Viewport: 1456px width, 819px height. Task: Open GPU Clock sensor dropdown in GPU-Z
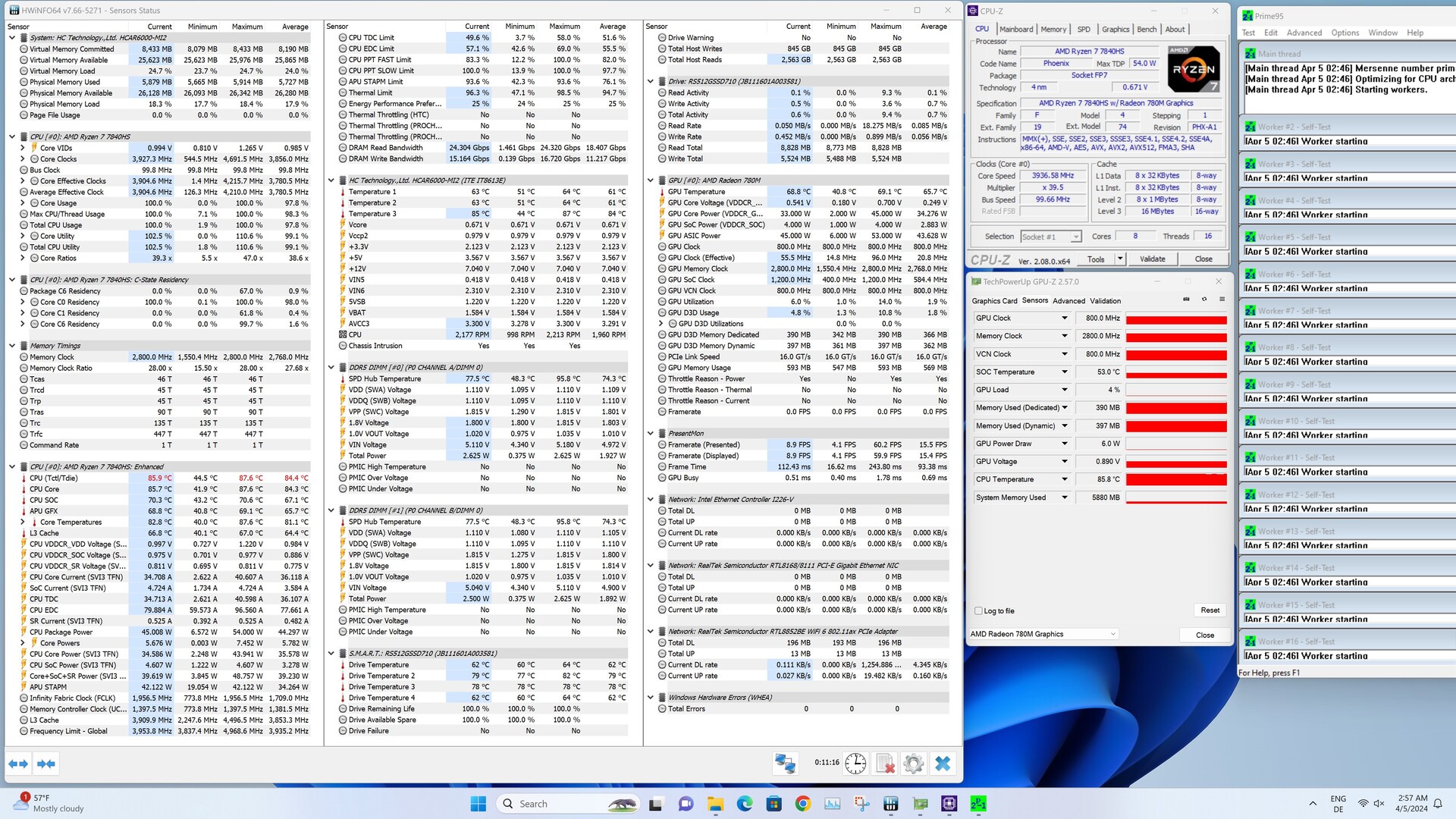(1064, 318)
